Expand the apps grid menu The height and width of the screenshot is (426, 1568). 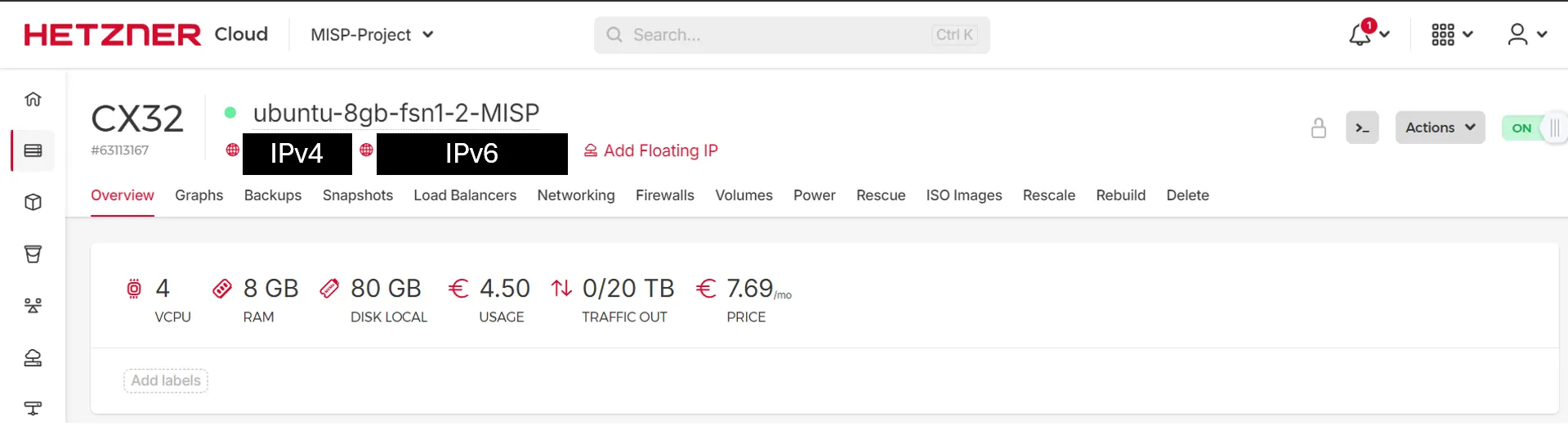[x=1451, y=34]
